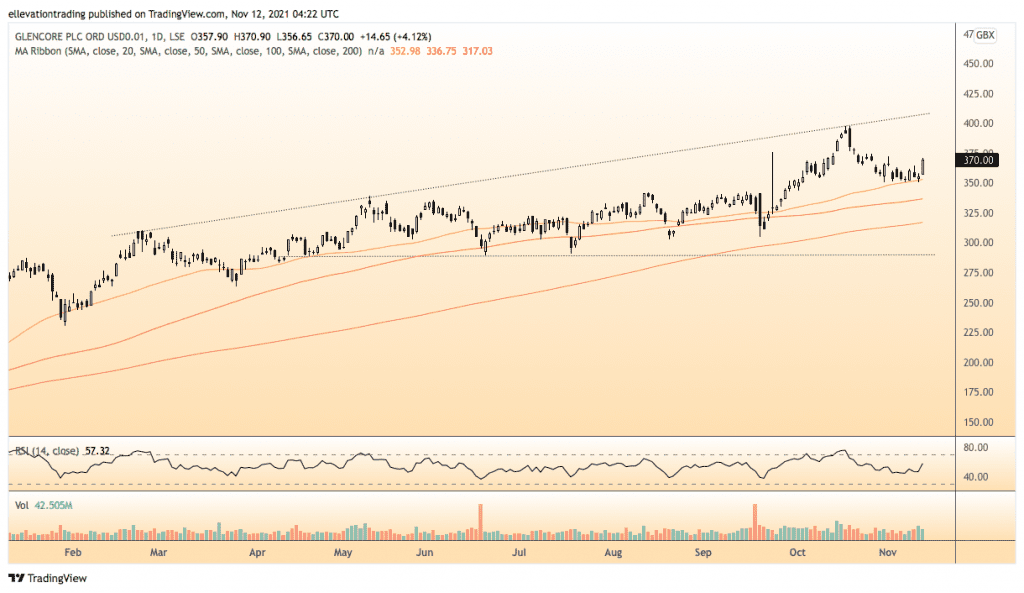Click the Oct label on time axis
The height and width of the screenshot is (593, 1024).
(x=797, y=553)
